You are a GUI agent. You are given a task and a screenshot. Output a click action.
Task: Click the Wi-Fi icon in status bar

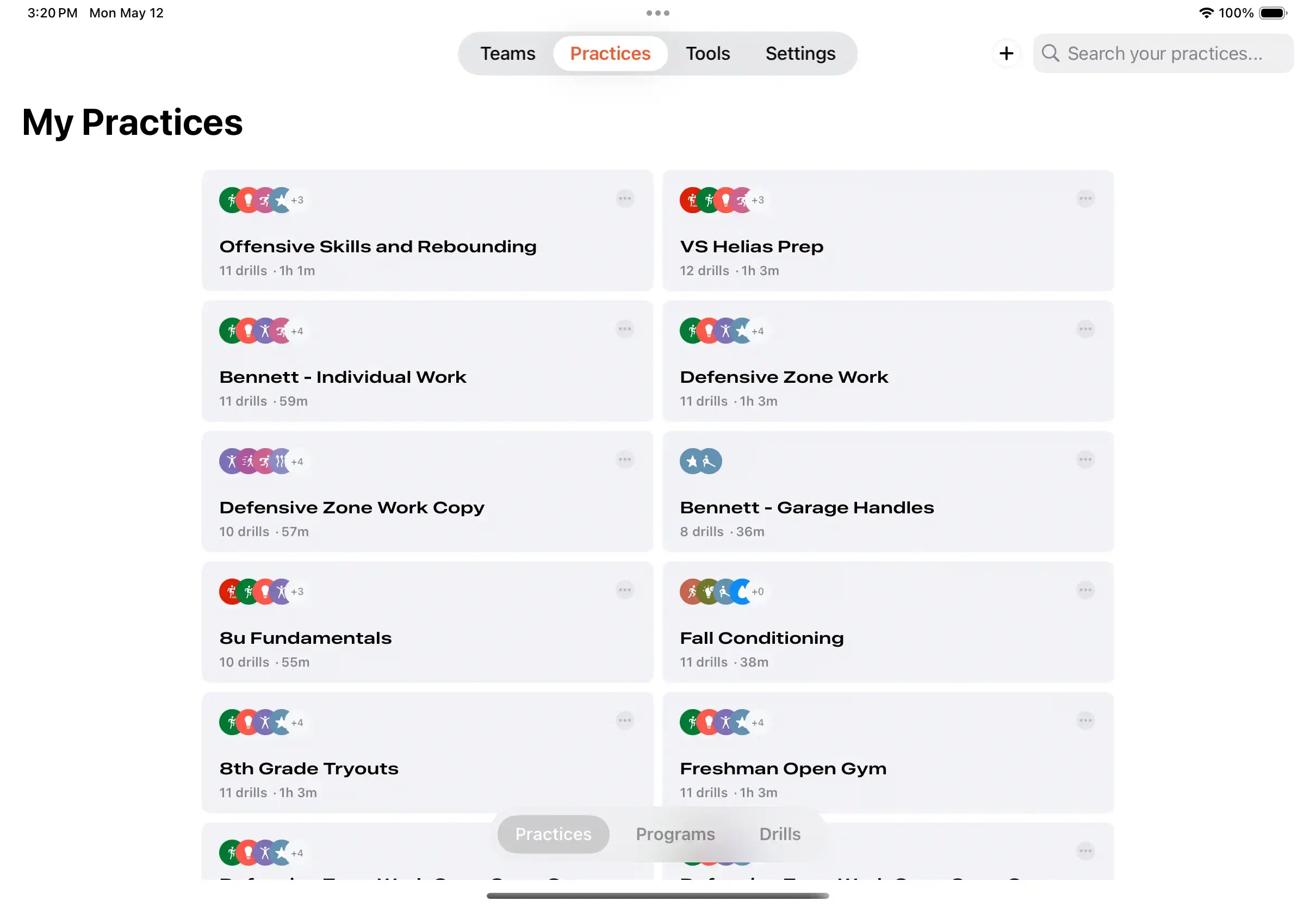[1206, 13]
